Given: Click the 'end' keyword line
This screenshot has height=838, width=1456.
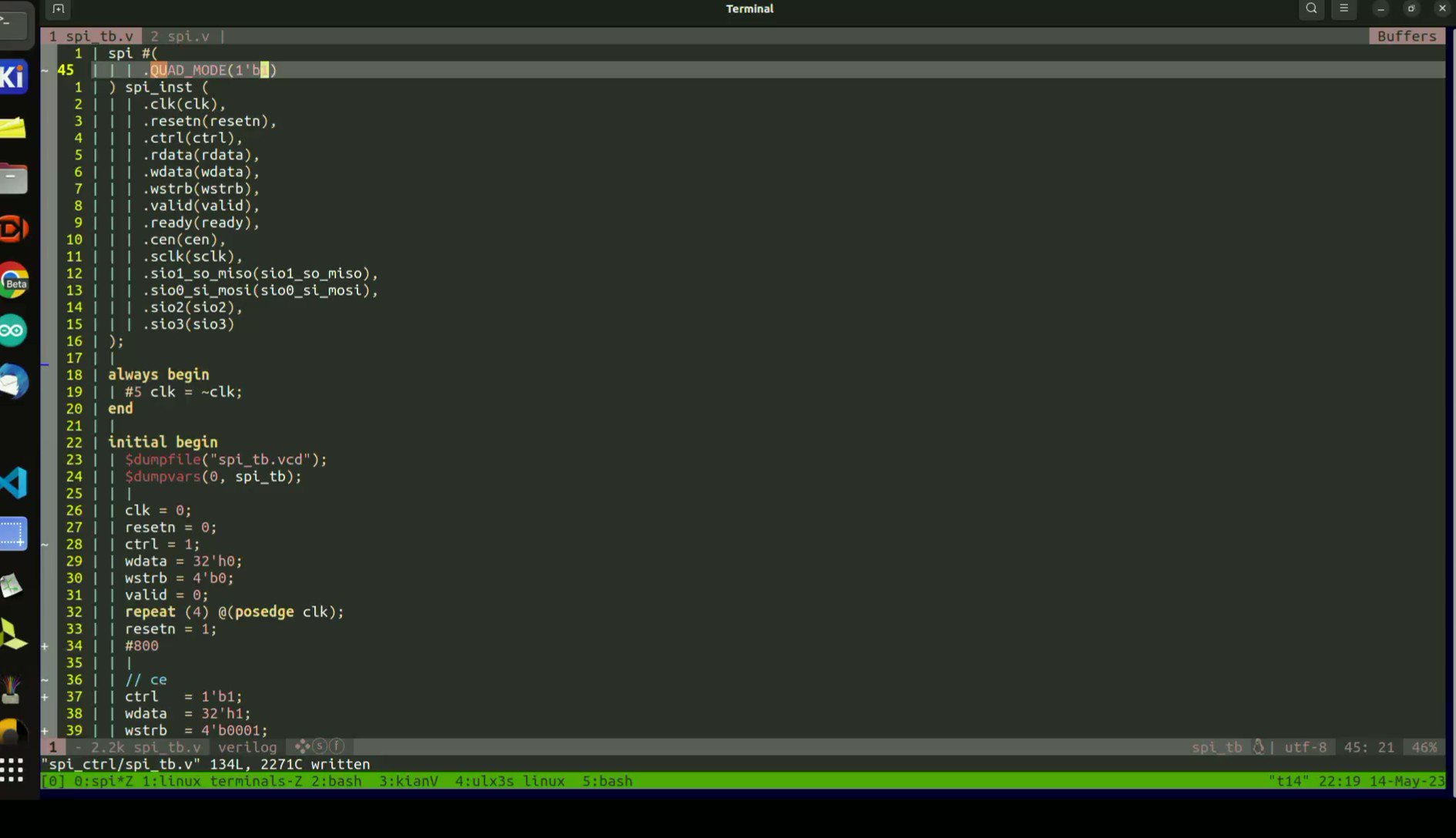Looking at the screenshot, I should pyautogui.click(x=120, y=408).
